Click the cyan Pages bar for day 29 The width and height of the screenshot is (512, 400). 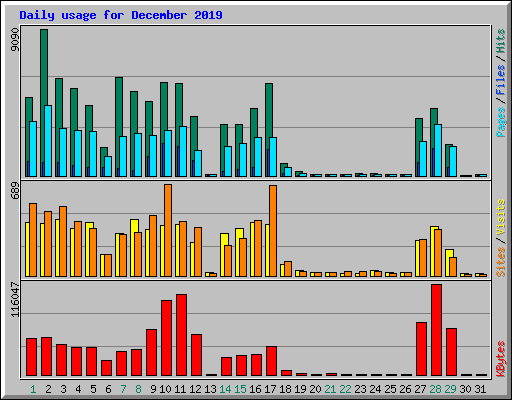click(x=453, y=161)
